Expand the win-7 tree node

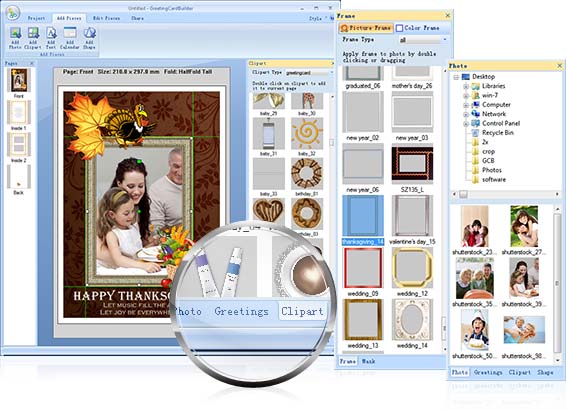[466, 96]
